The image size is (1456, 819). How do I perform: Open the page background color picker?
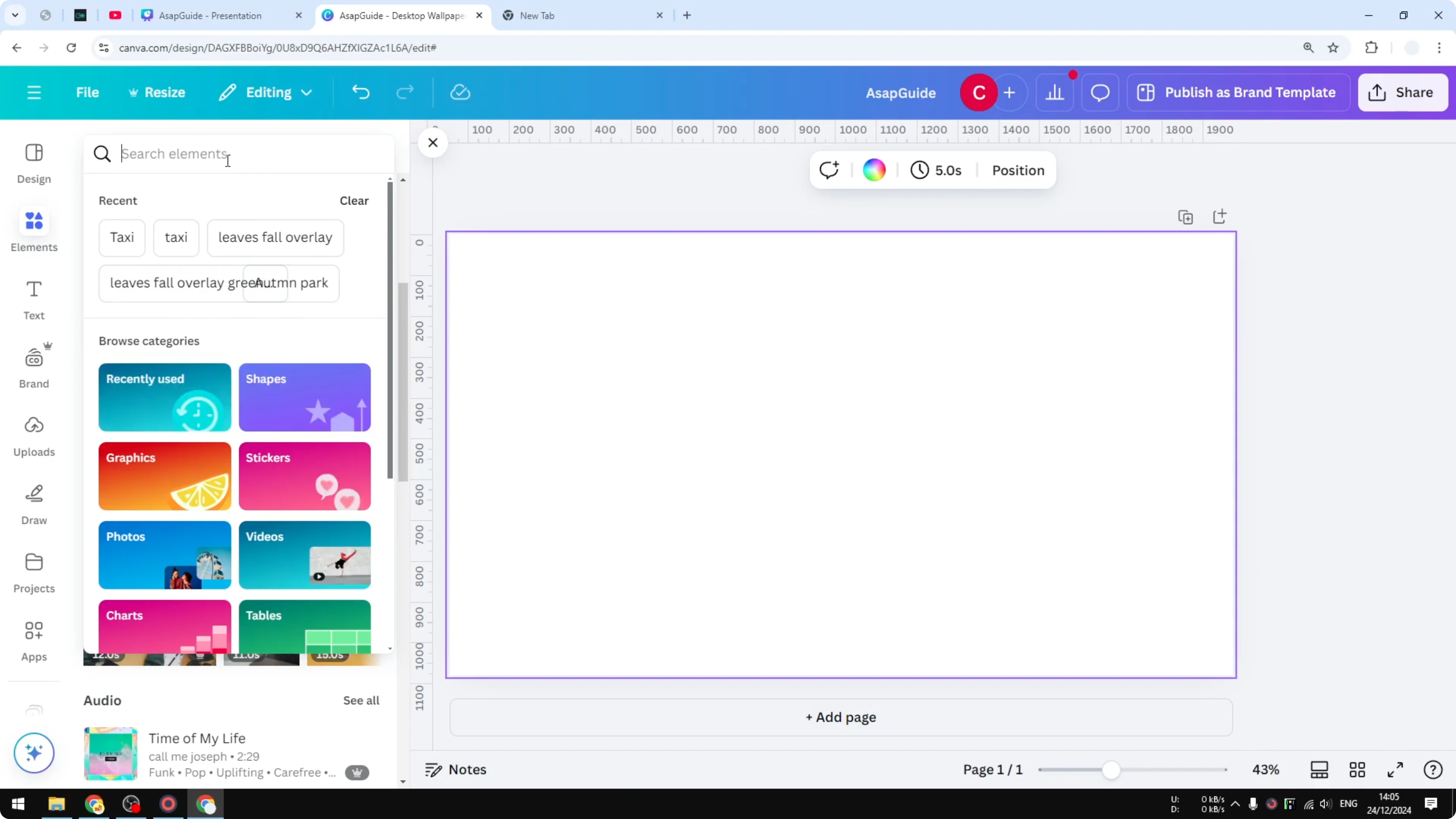click(874, 170)
